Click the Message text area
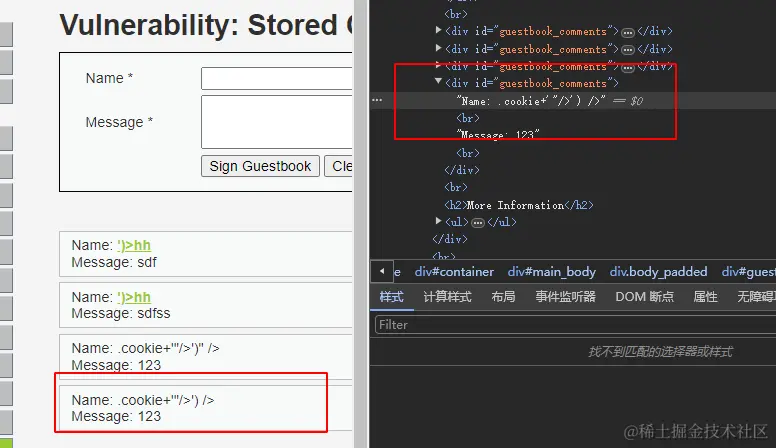 coord(277,122)
